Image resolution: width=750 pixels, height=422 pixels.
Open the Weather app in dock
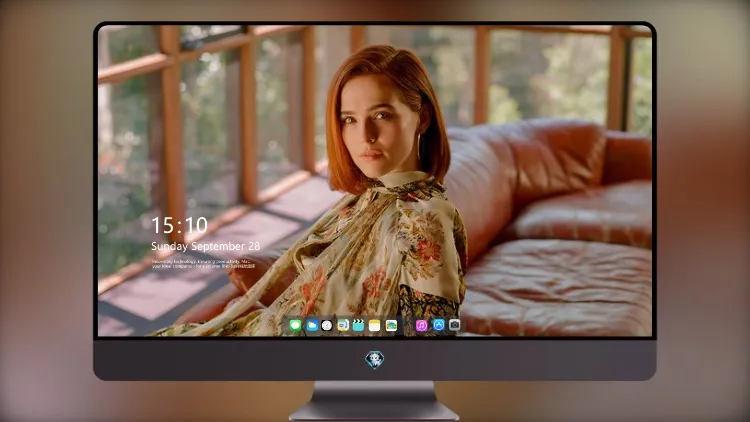pyautogui.click(x=311, y=325)
